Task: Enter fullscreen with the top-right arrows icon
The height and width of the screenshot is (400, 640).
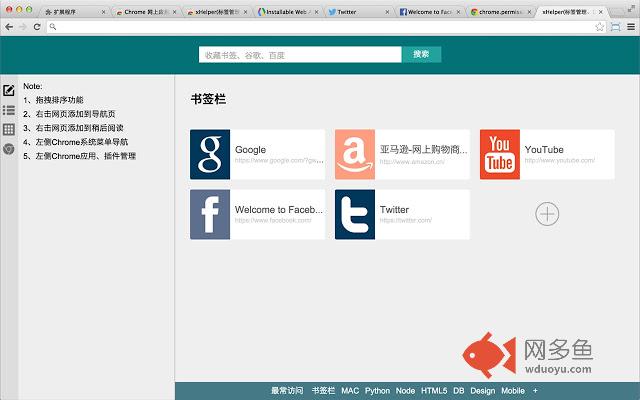Action: coord(632,9)
